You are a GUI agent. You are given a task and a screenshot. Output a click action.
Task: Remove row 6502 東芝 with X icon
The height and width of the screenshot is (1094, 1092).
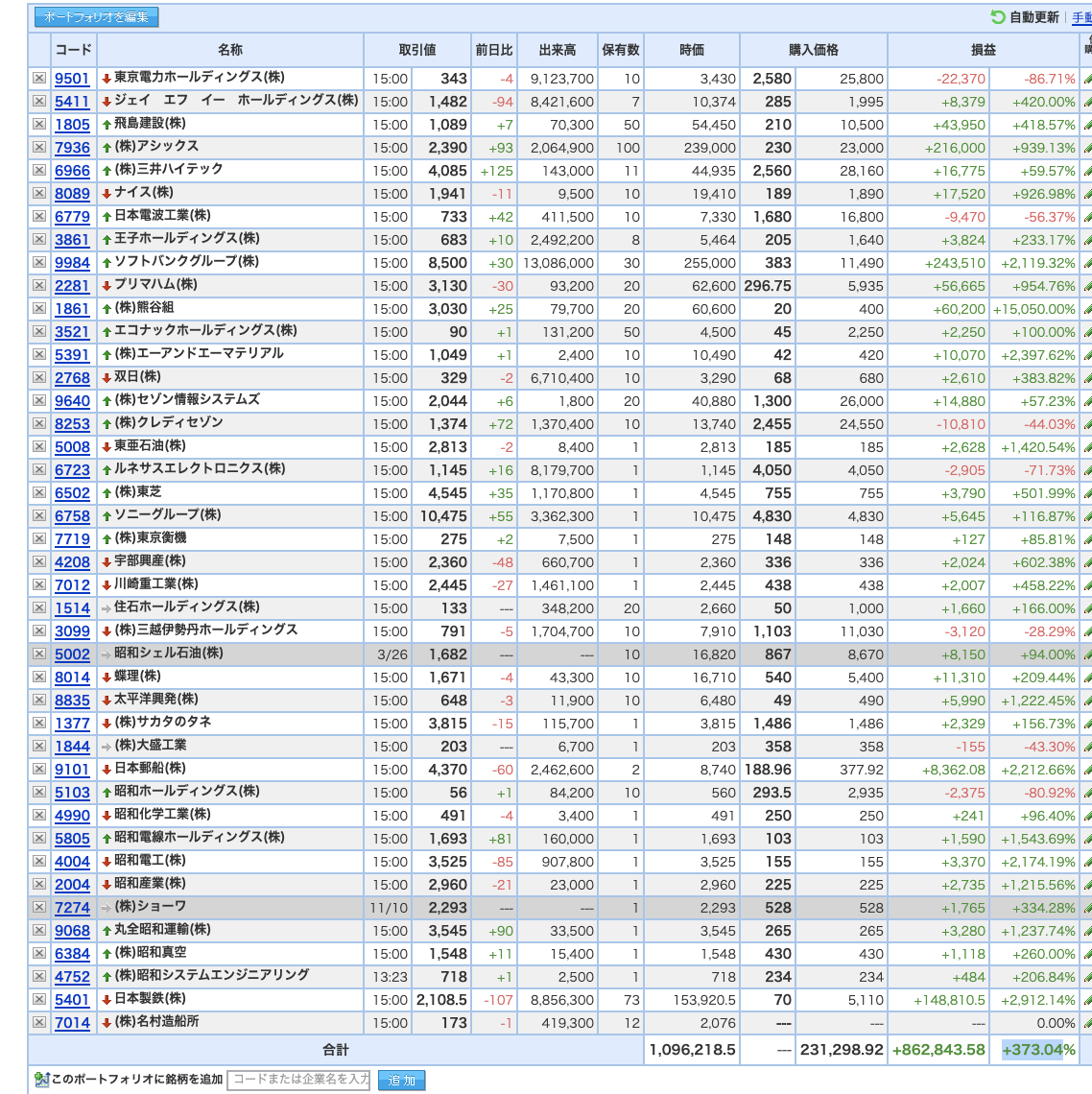[39, 492]
